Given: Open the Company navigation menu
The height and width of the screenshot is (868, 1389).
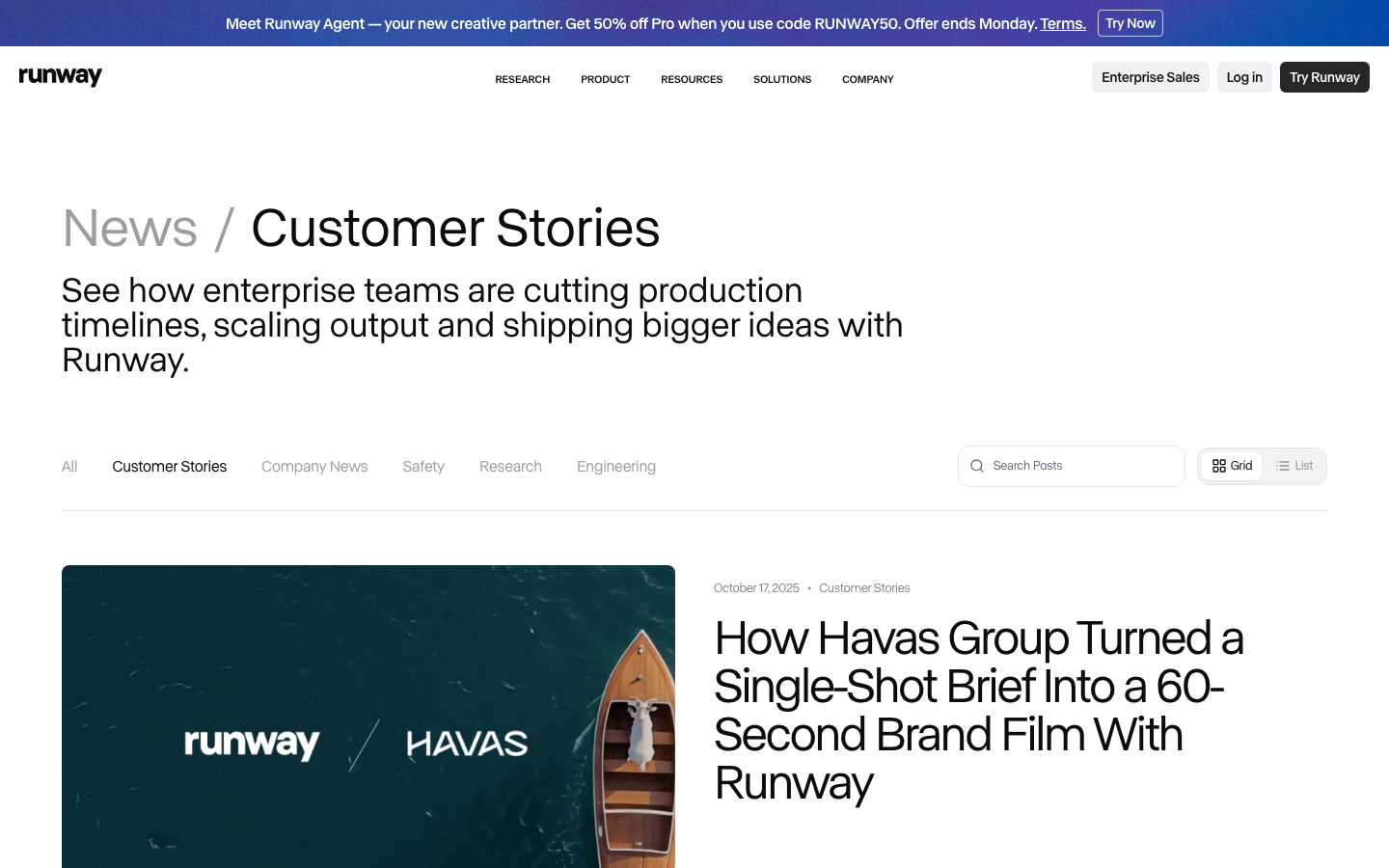Looking at the screenshot, I should pos(868,79).
